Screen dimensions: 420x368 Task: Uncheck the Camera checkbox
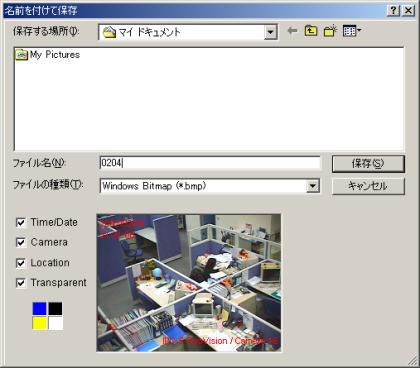tap(21, 242)
